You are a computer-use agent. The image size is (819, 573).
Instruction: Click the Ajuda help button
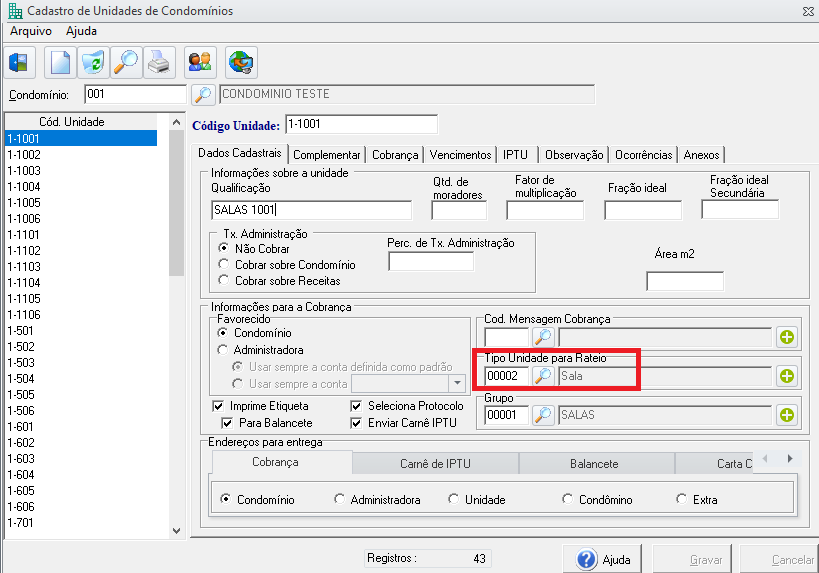click(x=603, y=559)
